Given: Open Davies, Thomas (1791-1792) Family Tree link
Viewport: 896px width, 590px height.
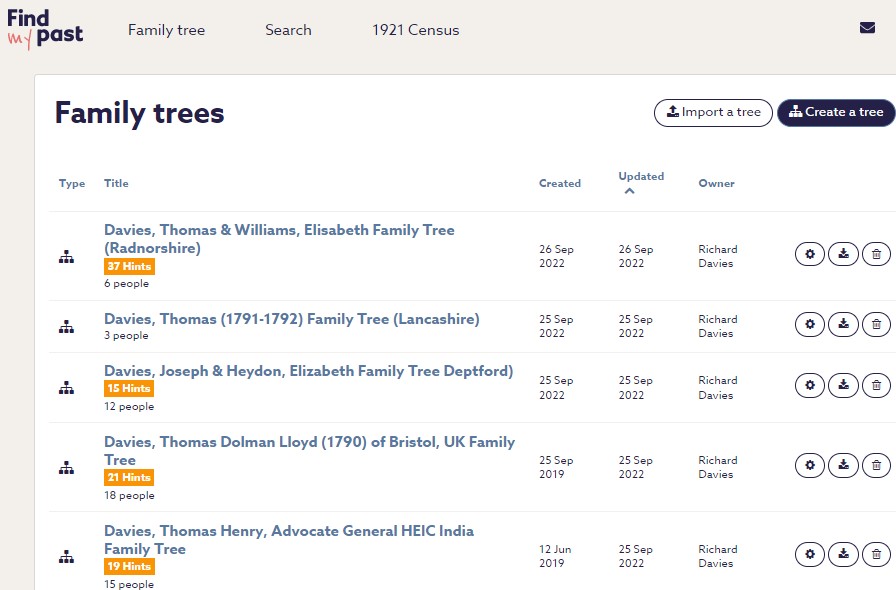Looking at the screenshot, I should [x=291, y=319].
